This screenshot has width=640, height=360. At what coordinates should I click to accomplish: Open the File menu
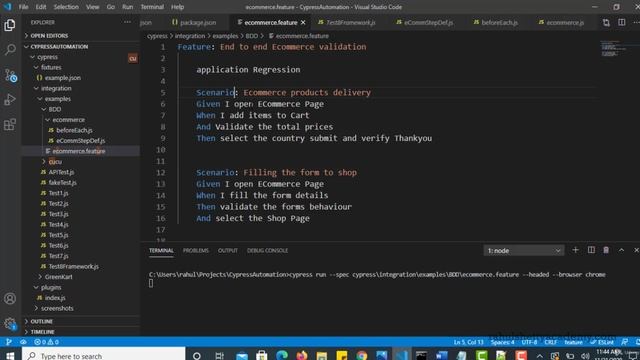[23, 7]
